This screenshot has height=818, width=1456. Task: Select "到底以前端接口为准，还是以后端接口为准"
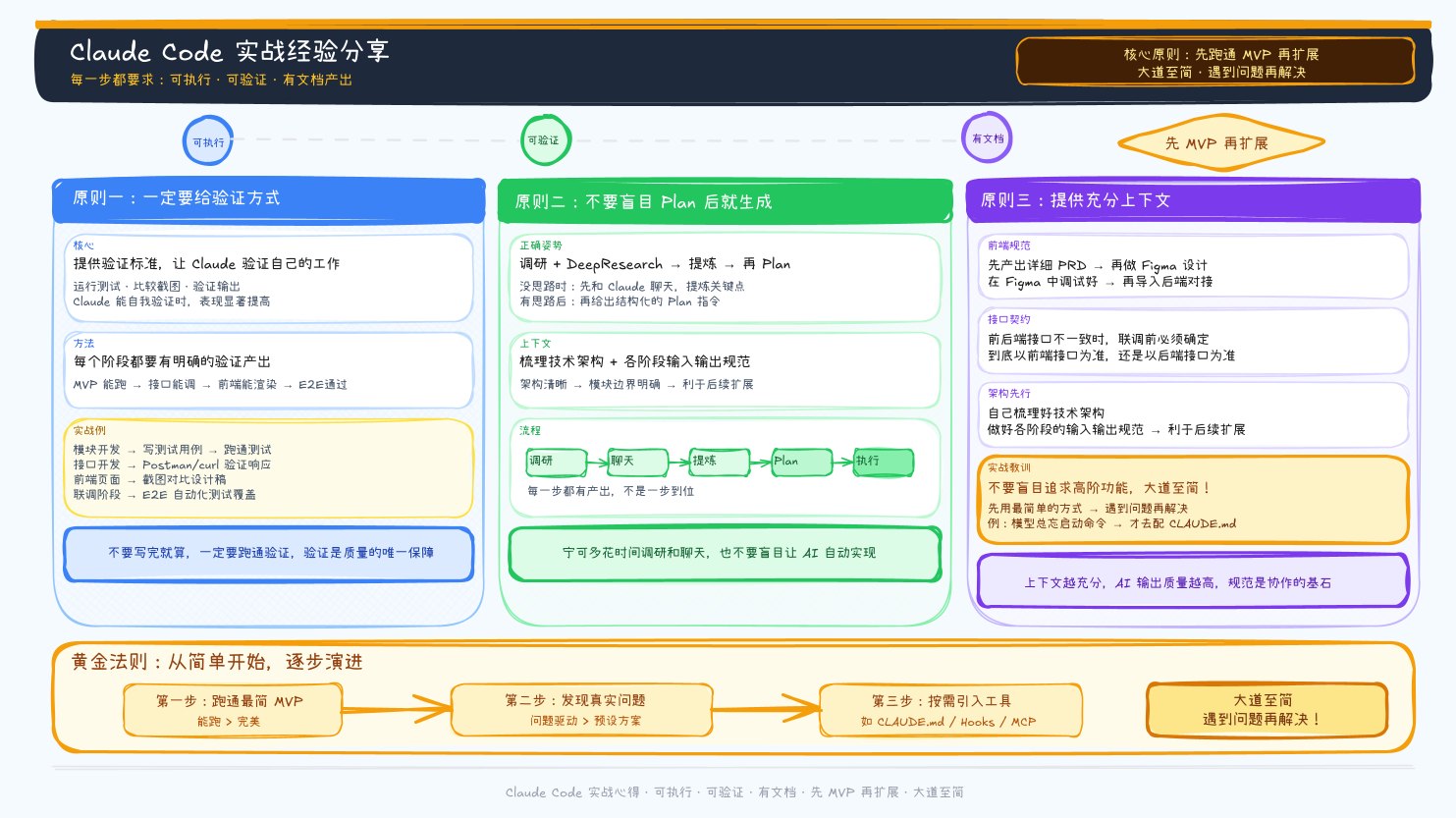click(1111, 355)
